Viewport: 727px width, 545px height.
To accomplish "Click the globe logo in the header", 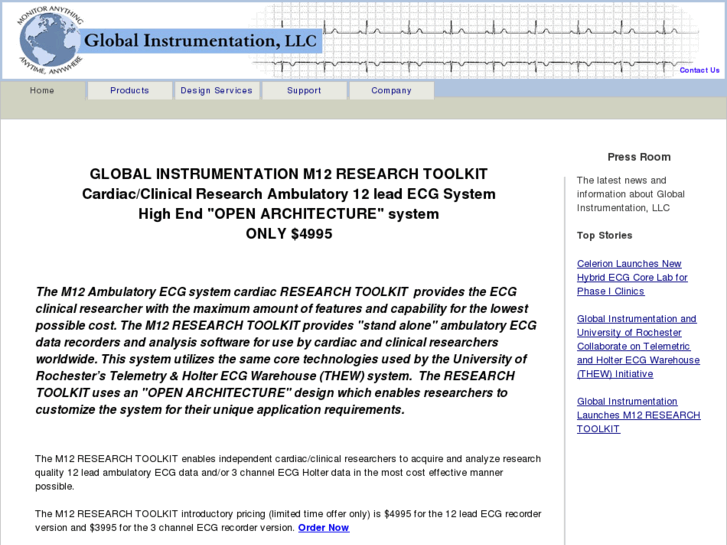I will pos(50,40).
